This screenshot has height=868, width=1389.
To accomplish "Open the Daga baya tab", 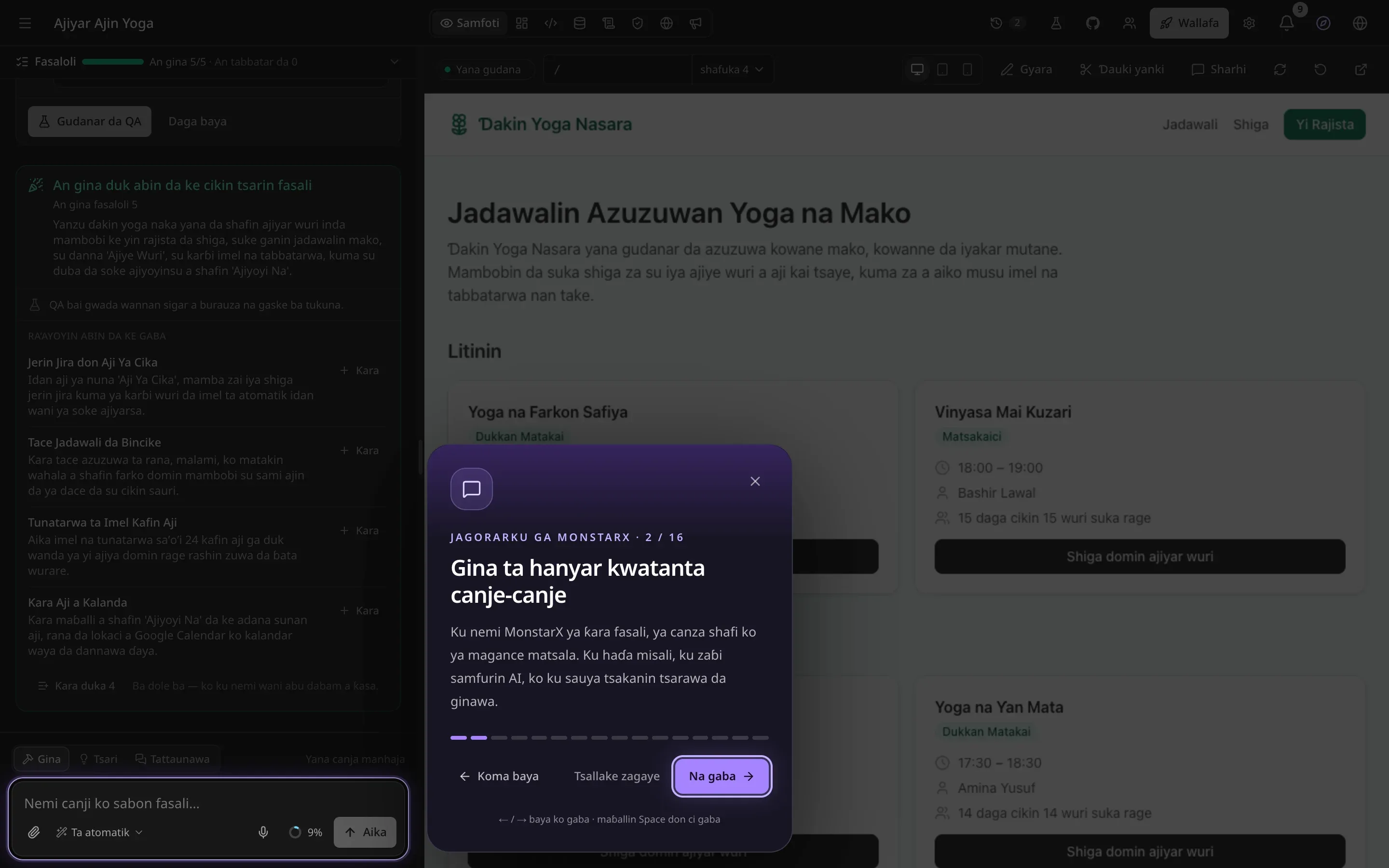I will (197, 121).
